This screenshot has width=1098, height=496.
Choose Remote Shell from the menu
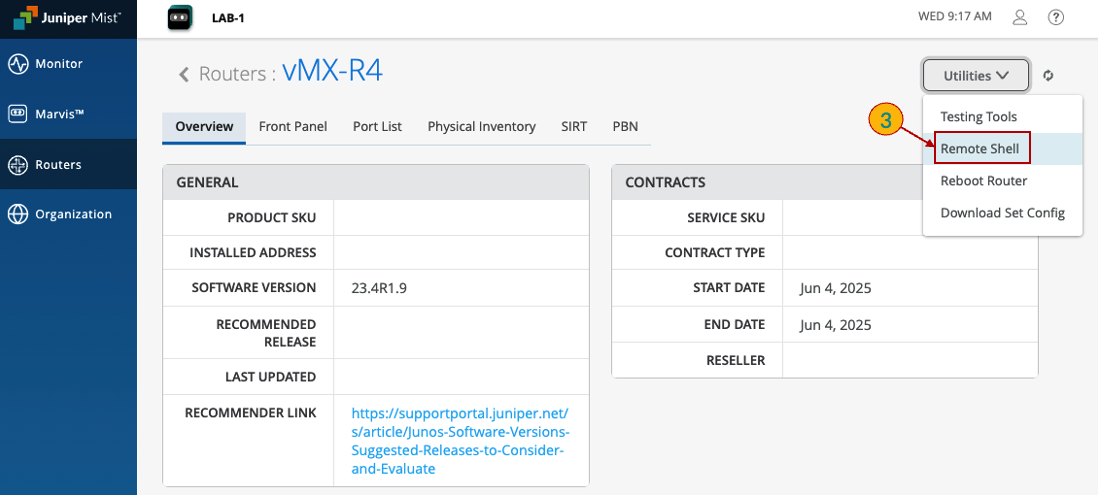tap(980, 149)
